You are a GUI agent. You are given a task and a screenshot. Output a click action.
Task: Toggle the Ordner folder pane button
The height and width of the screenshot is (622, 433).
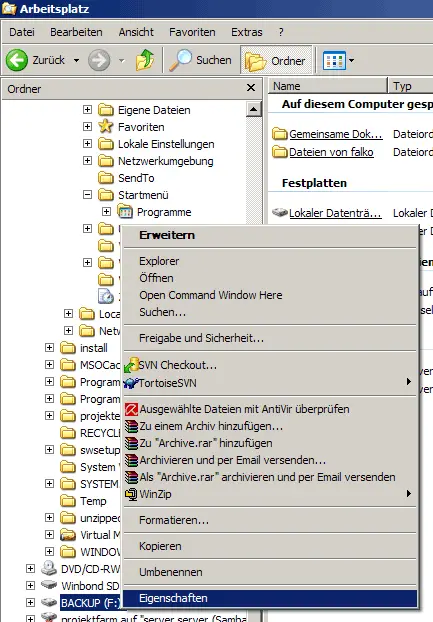[x=276, y=60]
